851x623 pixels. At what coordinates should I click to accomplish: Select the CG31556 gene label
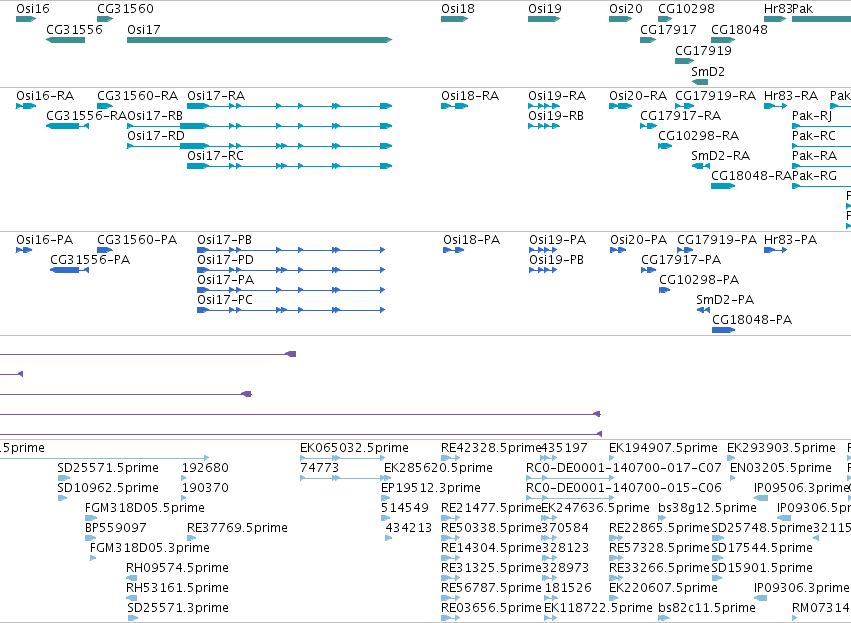[x=74, y=29]
